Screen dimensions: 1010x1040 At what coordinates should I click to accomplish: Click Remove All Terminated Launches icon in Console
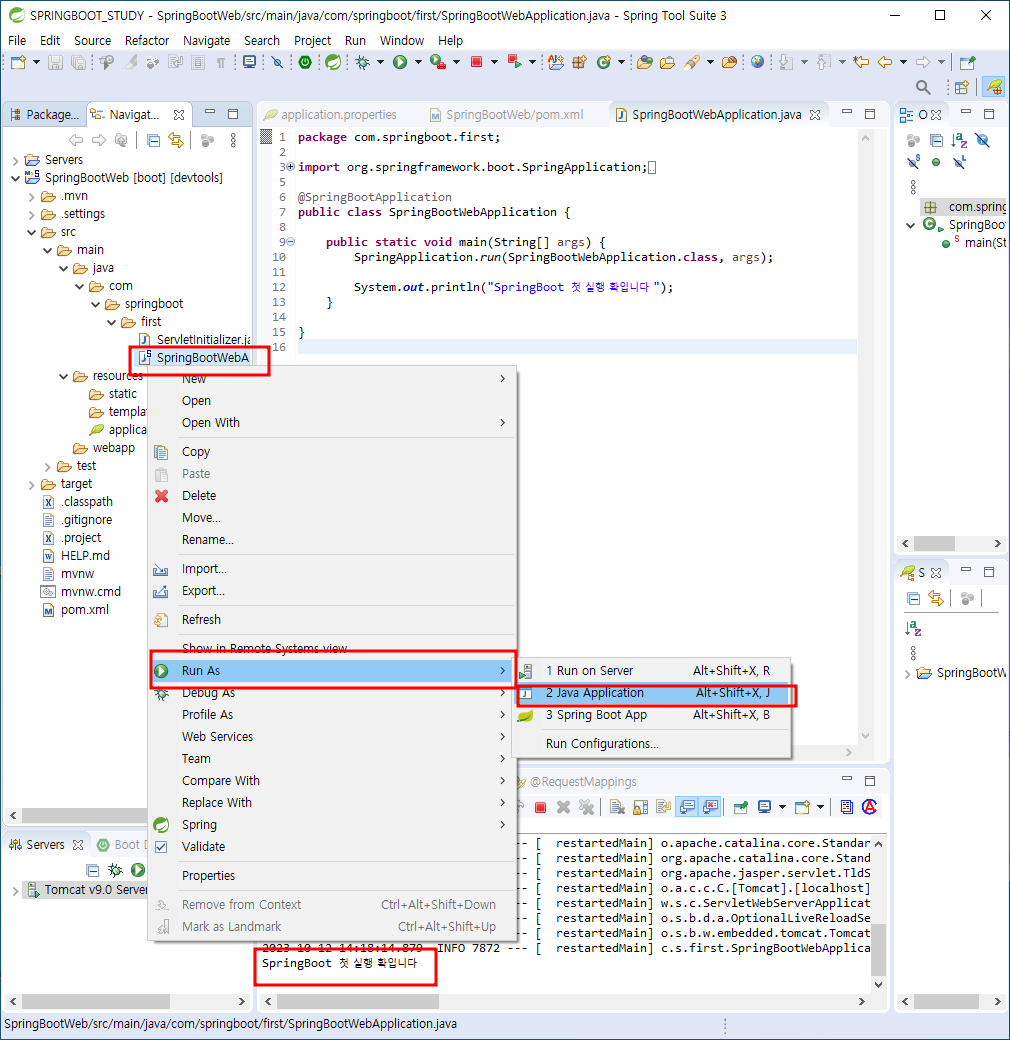(x=586, y=807)
